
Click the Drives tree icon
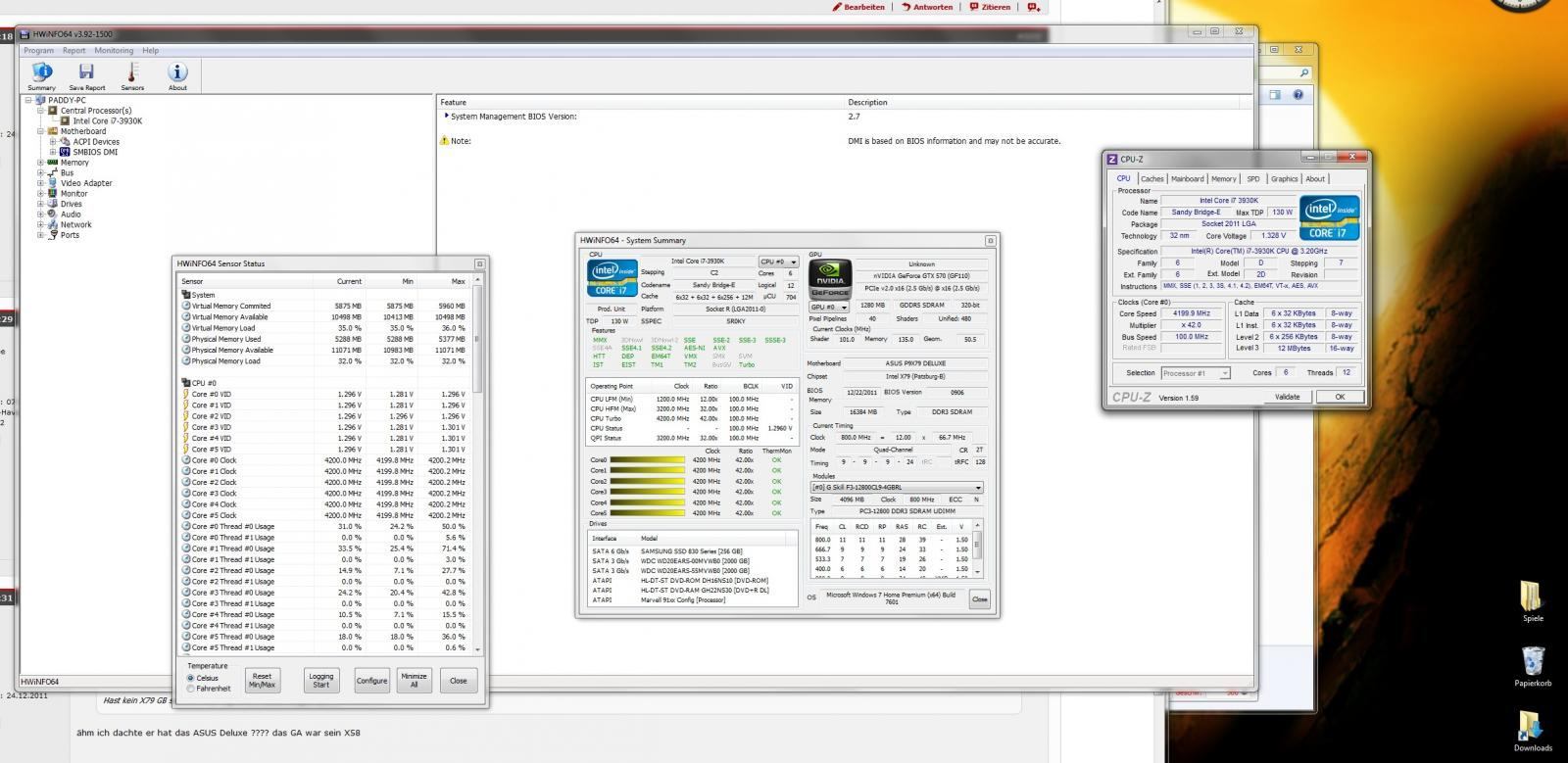[x=53, y=204]
